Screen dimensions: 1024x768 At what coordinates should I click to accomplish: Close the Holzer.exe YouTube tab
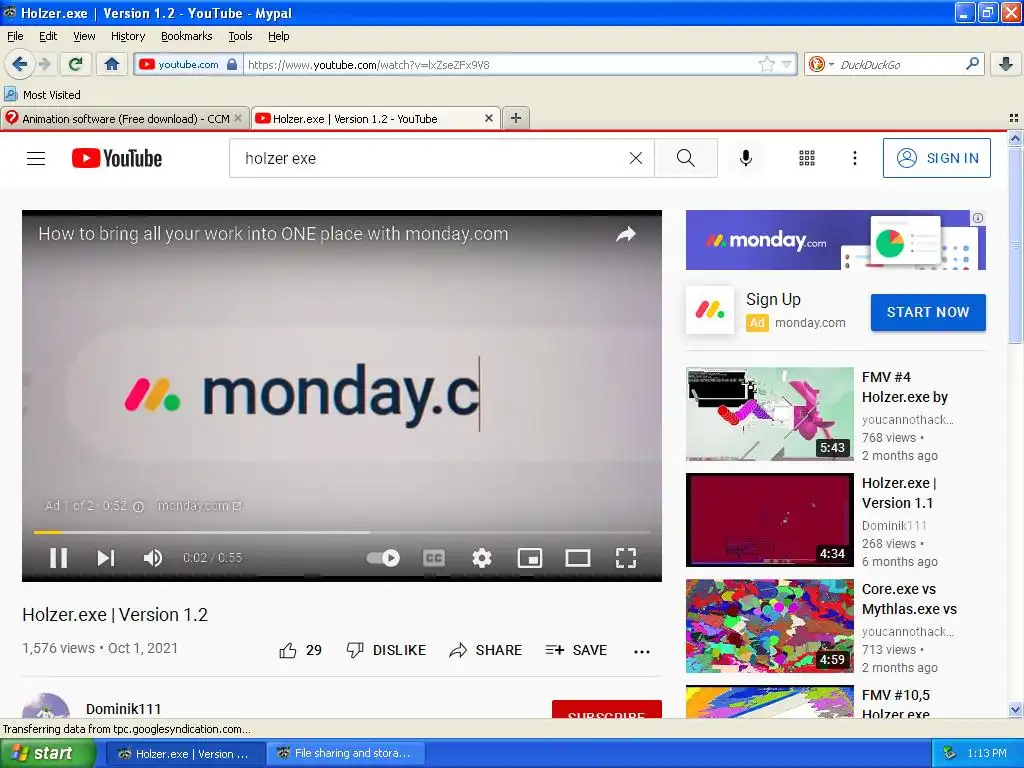point(488,118)
